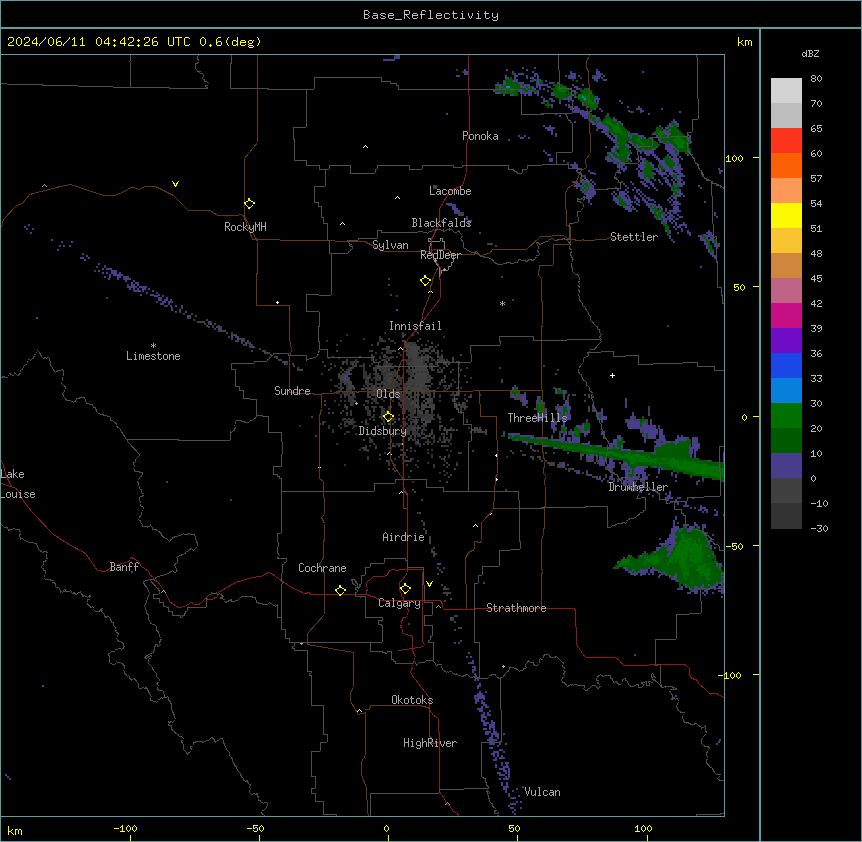
Task: Click the -50 tick on bottom axis
Action: point(255,828)
